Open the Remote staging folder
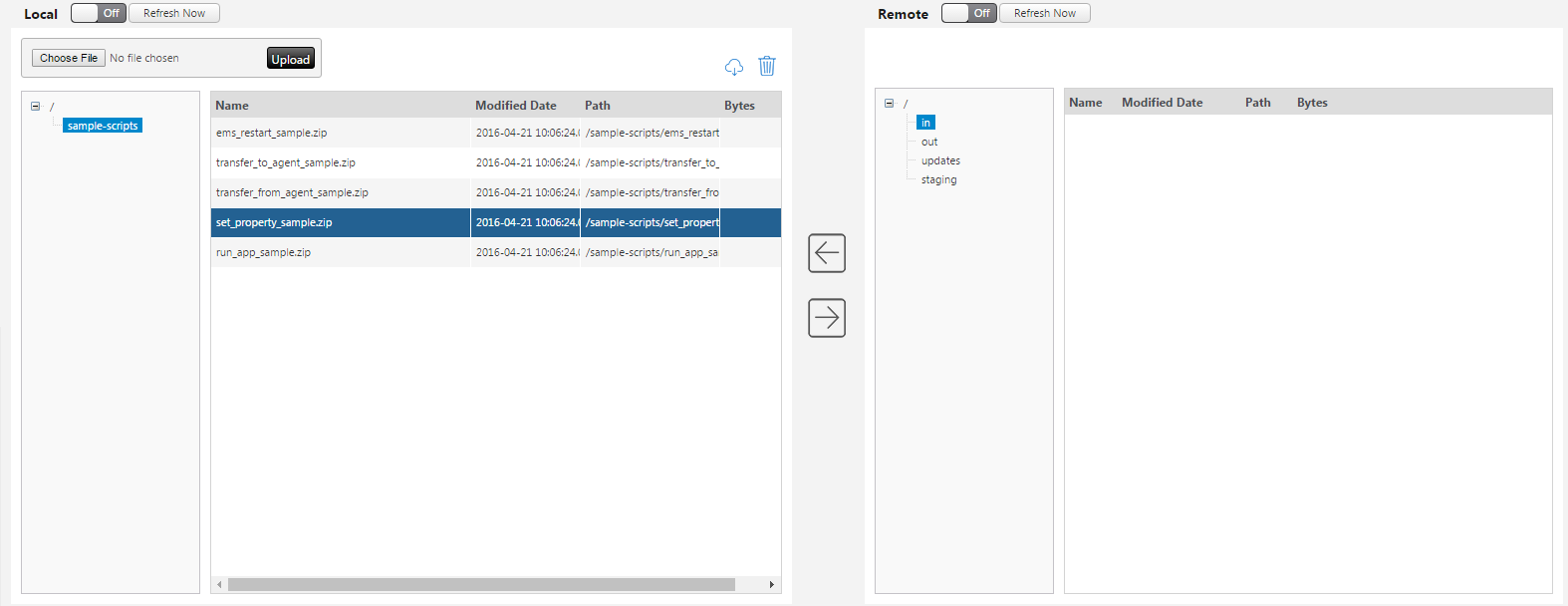This screenshot has width=1568, height=606. [x=938, y=179]
